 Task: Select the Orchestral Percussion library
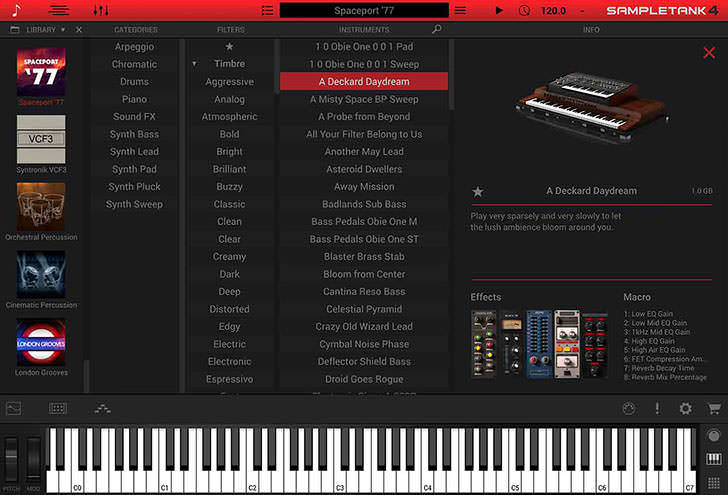tap(41, 207)
